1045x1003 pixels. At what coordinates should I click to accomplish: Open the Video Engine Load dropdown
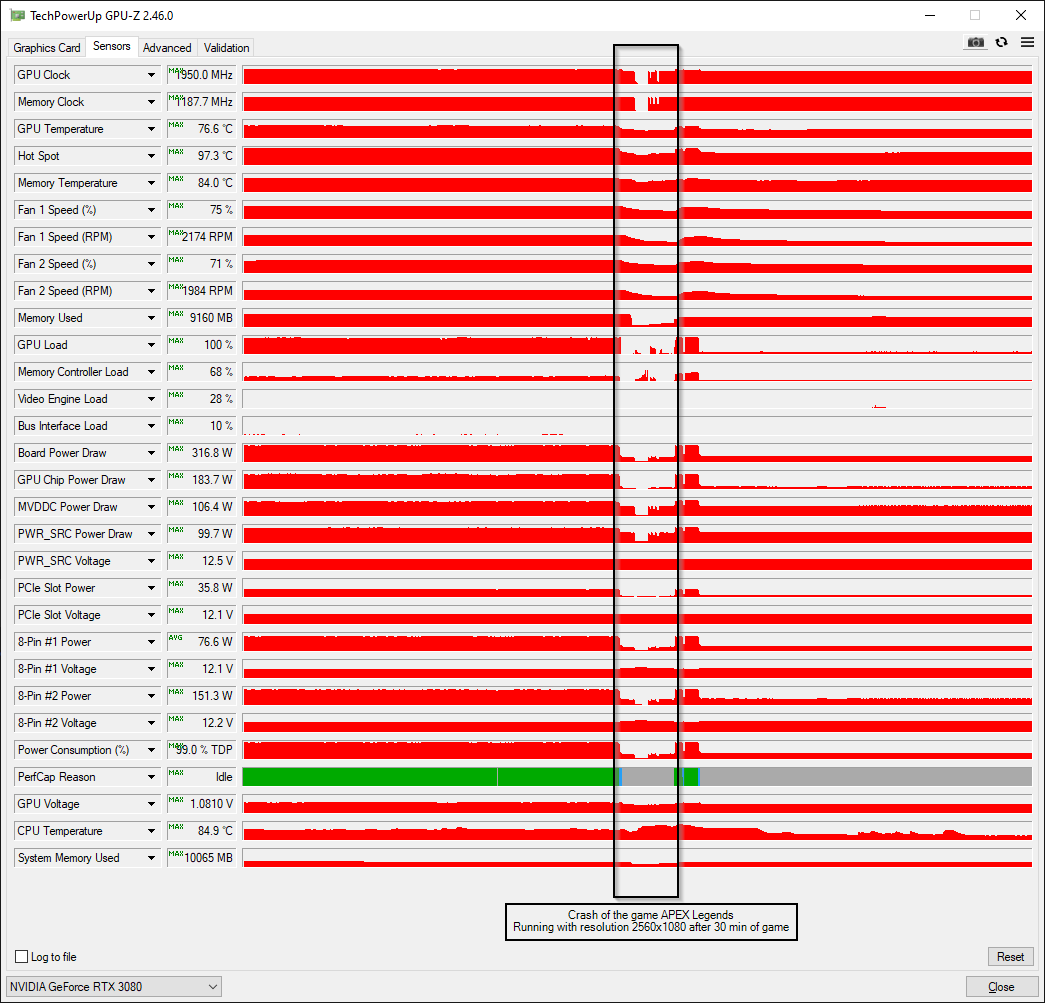pyautogui.click(x=151, y=399)
